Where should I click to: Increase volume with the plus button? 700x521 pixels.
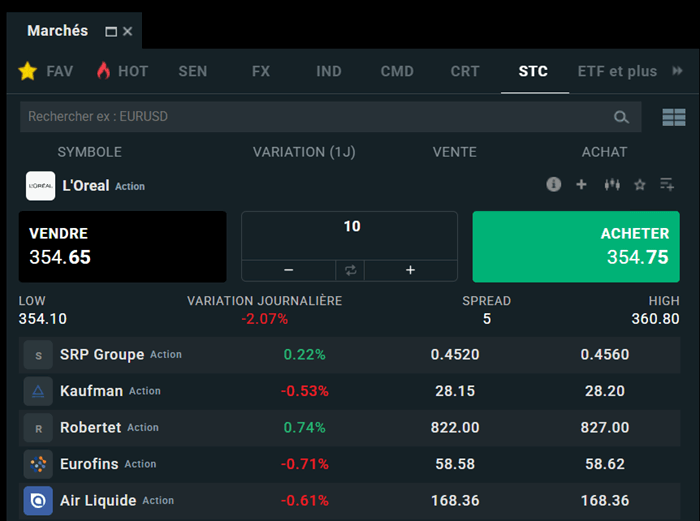coord(410,270)
